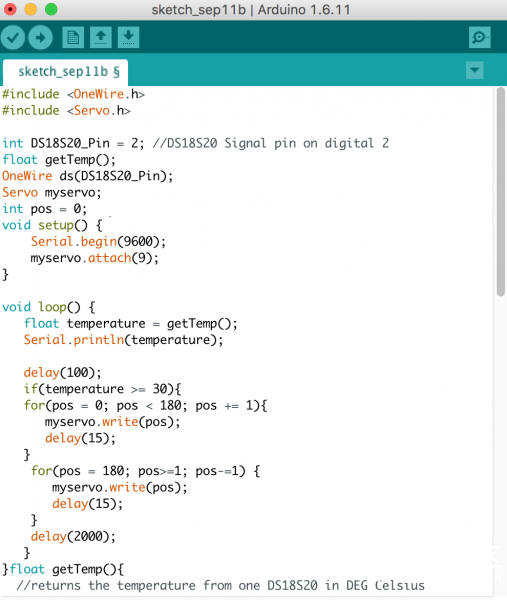507x600 pixels.
Task: Create a new sketch with New icon
Action: tap(73, 38)
